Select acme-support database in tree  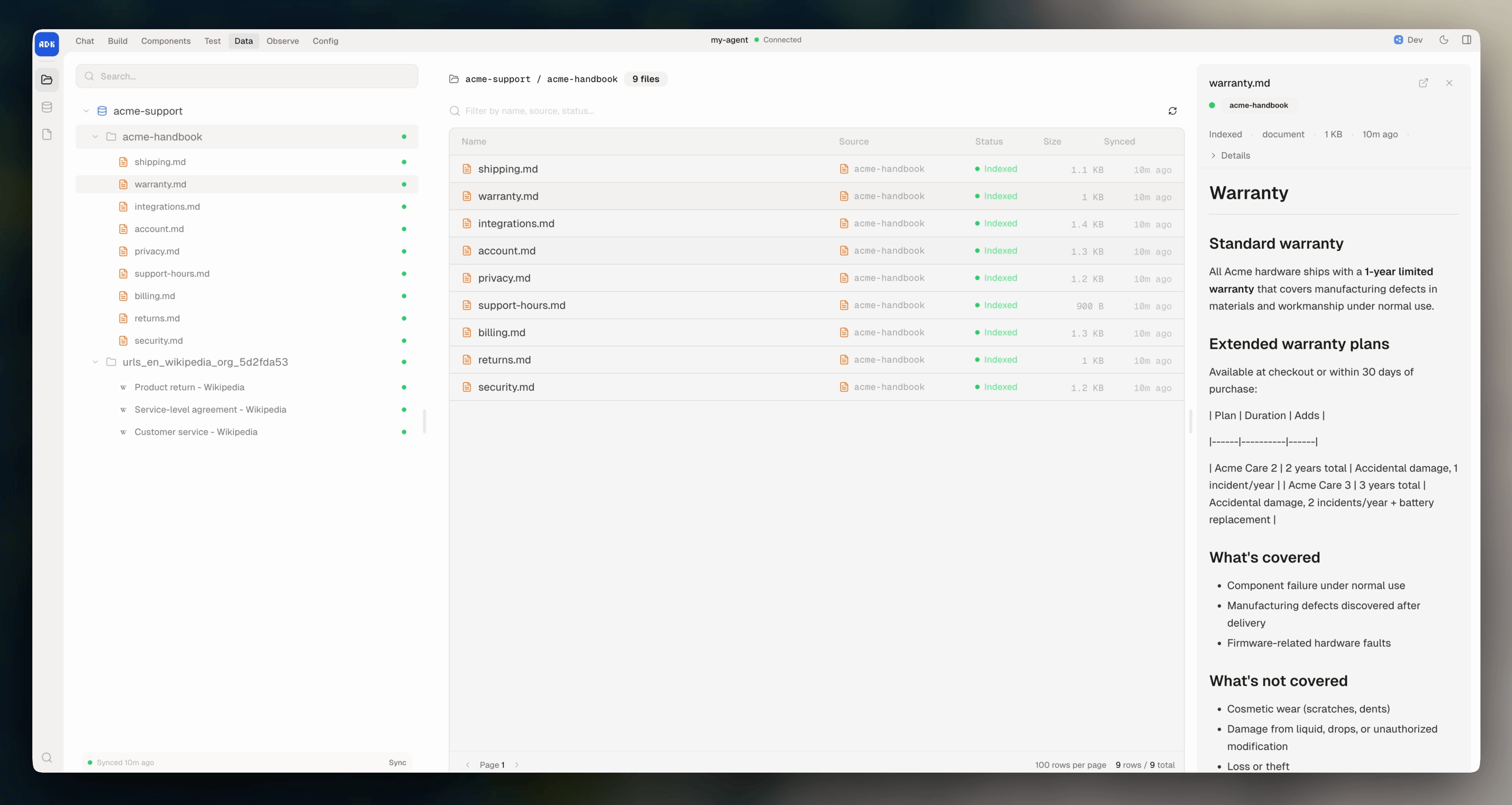pos(246,111)
